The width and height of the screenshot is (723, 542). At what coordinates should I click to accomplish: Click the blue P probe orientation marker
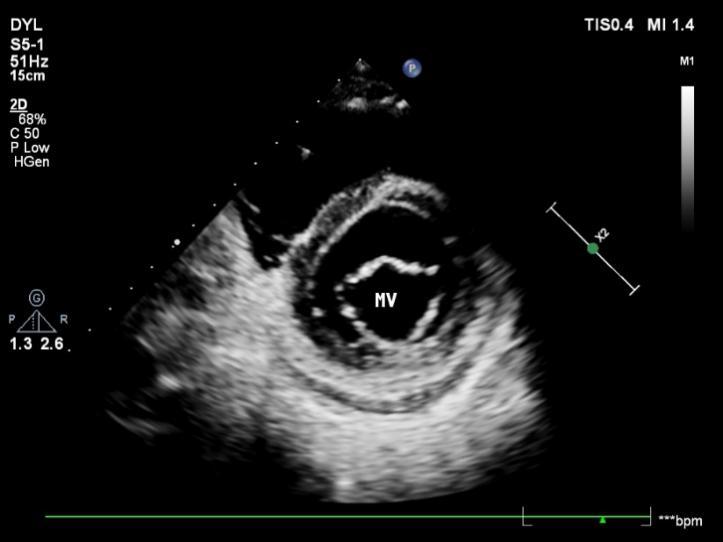click(x=411, y=68)
